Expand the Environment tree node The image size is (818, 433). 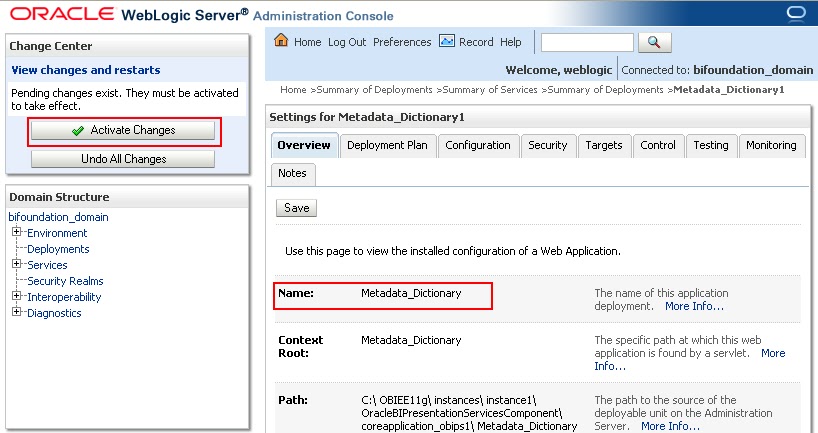tap(16, 232)
